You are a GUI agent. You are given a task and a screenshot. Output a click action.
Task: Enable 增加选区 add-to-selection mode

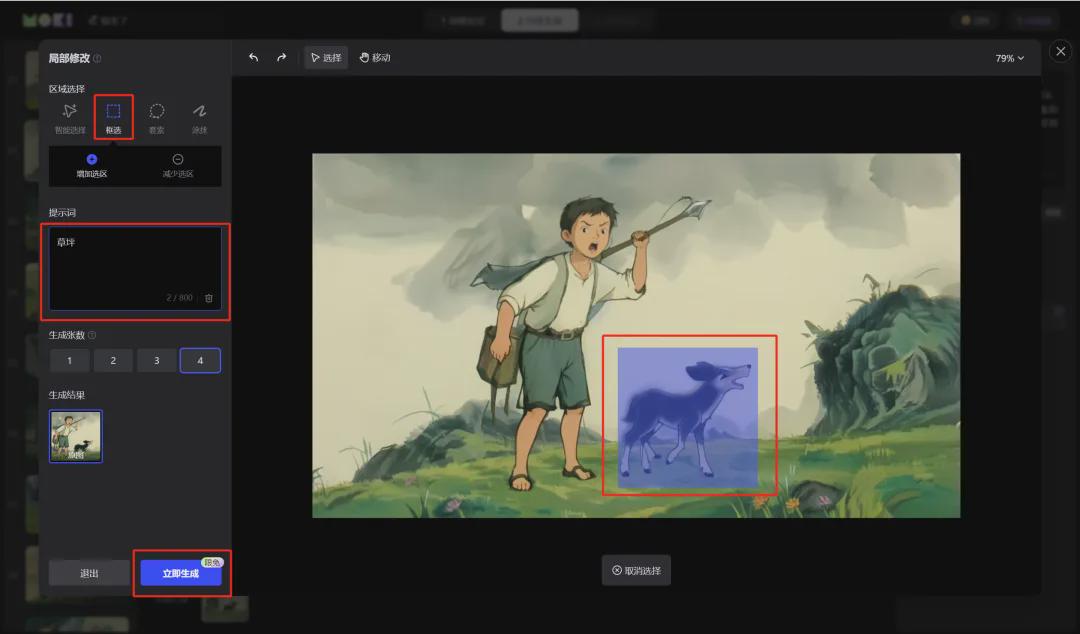pos(92,165)
